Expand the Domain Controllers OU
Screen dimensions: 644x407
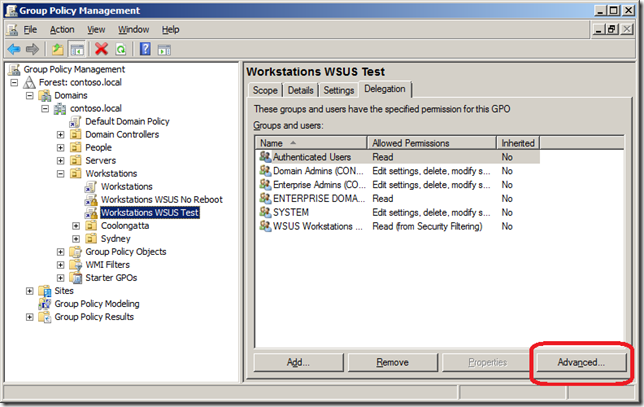click(x=61, y=135)
